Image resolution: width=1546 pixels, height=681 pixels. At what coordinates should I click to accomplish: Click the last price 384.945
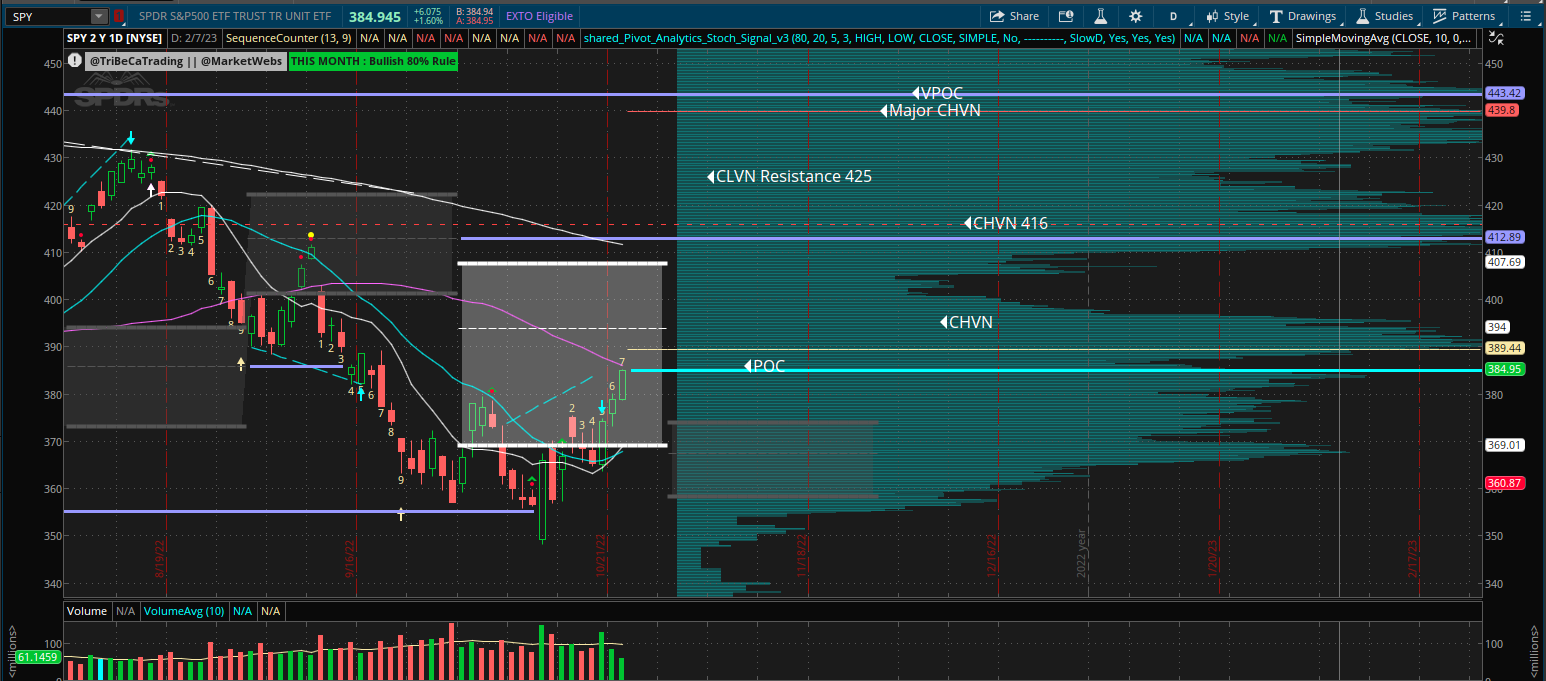[x=376, y=16]
